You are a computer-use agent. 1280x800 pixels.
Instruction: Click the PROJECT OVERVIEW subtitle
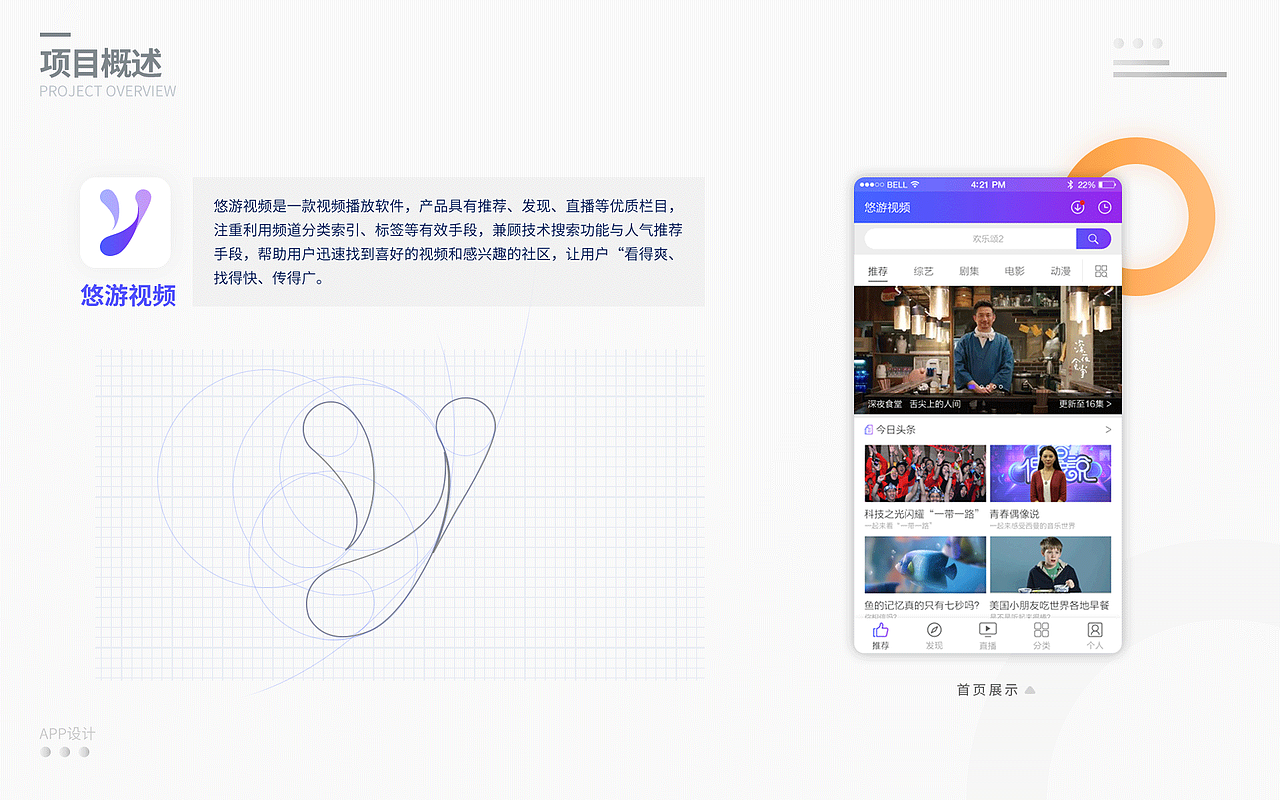(108, 91)
